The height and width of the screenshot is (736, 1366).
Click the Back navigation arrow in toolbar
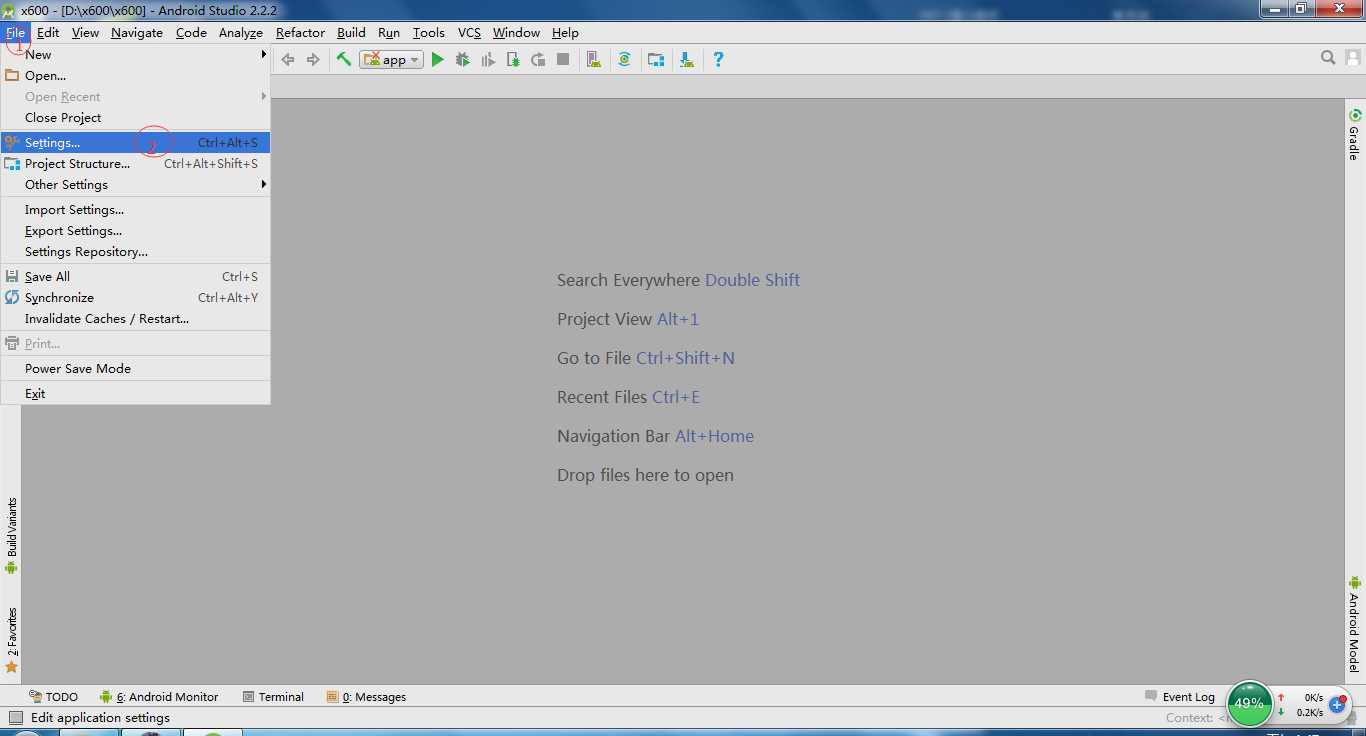coord(288,60)
